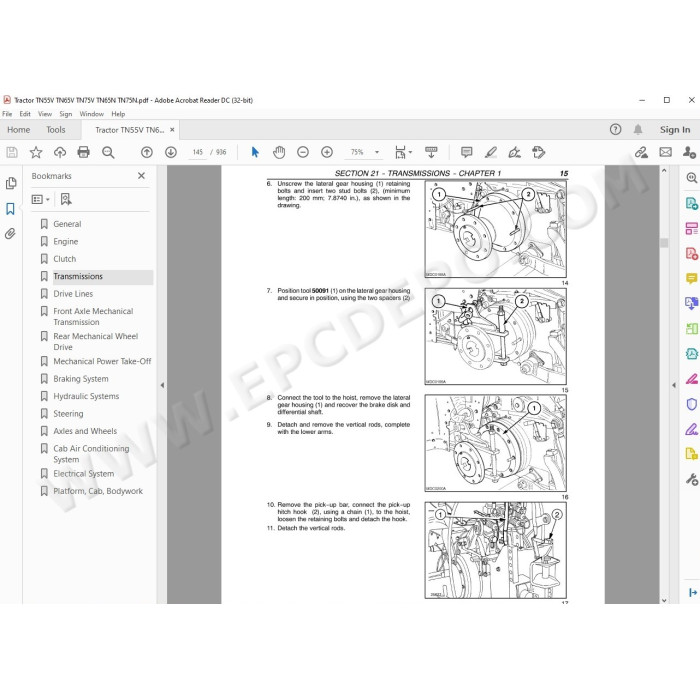Screen dimensions: 700x700
Task: Open the Attachments paperclip panel
Action: point(10,234)
